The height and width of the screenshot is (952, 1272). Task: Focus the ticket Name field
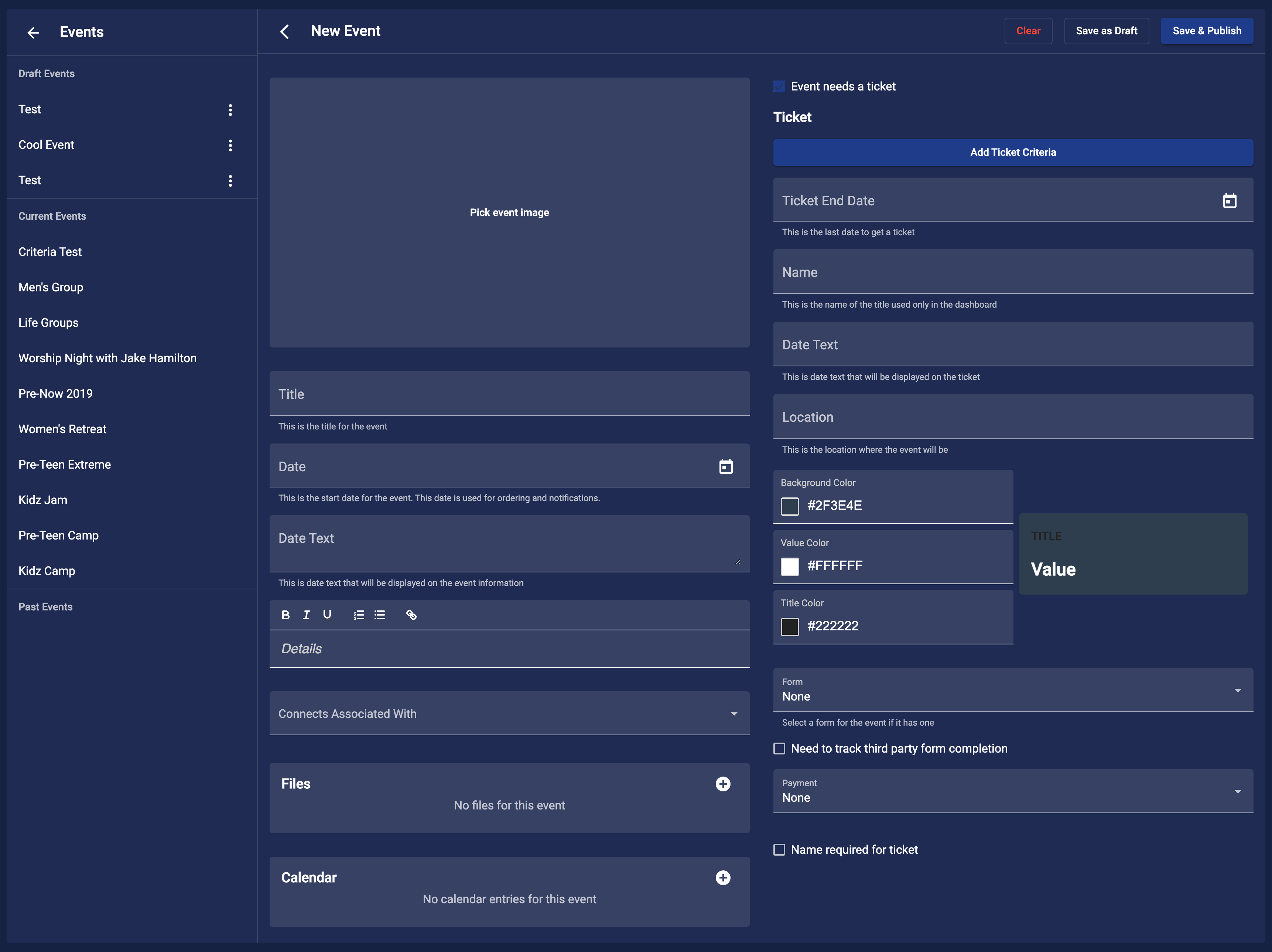click(x=1013, y=272)
